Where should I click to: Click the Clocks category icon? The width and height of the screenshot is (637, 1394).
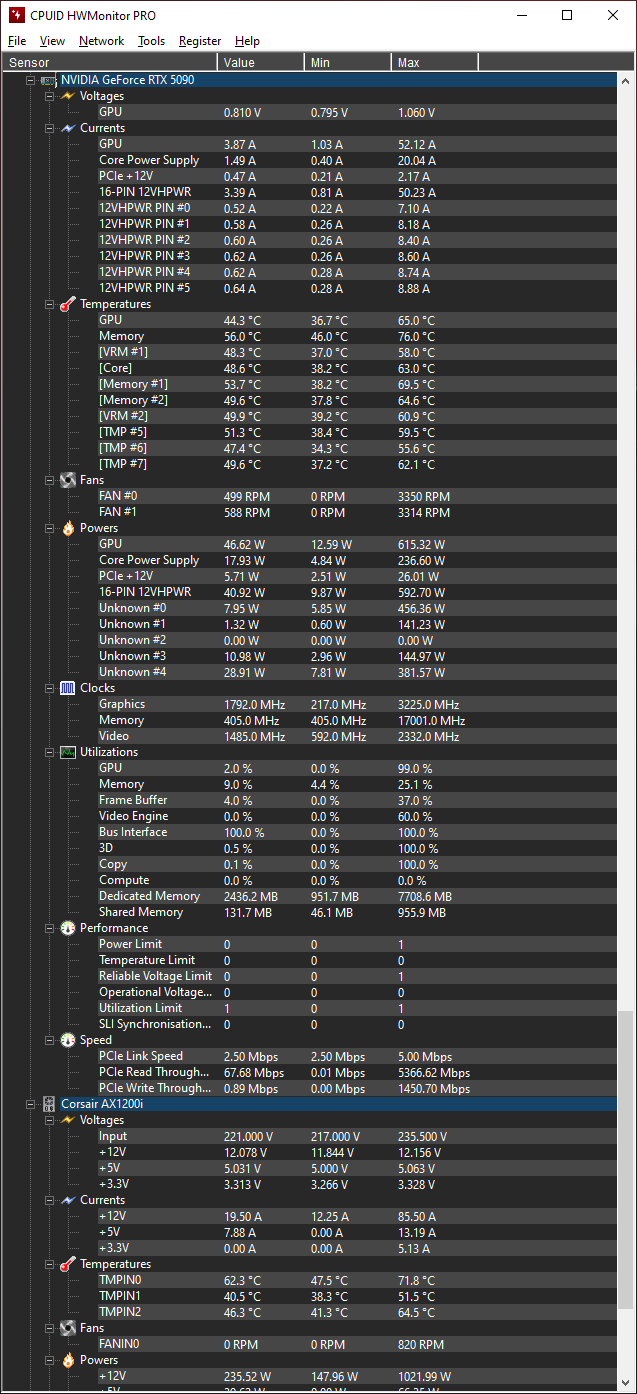pos(68,688)
